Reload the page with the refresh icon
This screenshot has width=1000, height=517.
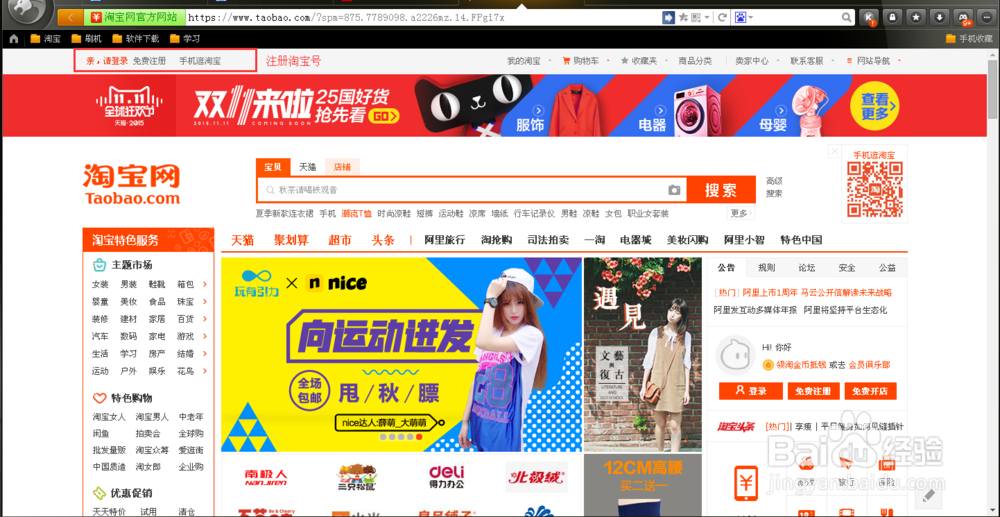pyautogui.click(x=722, y=18)
